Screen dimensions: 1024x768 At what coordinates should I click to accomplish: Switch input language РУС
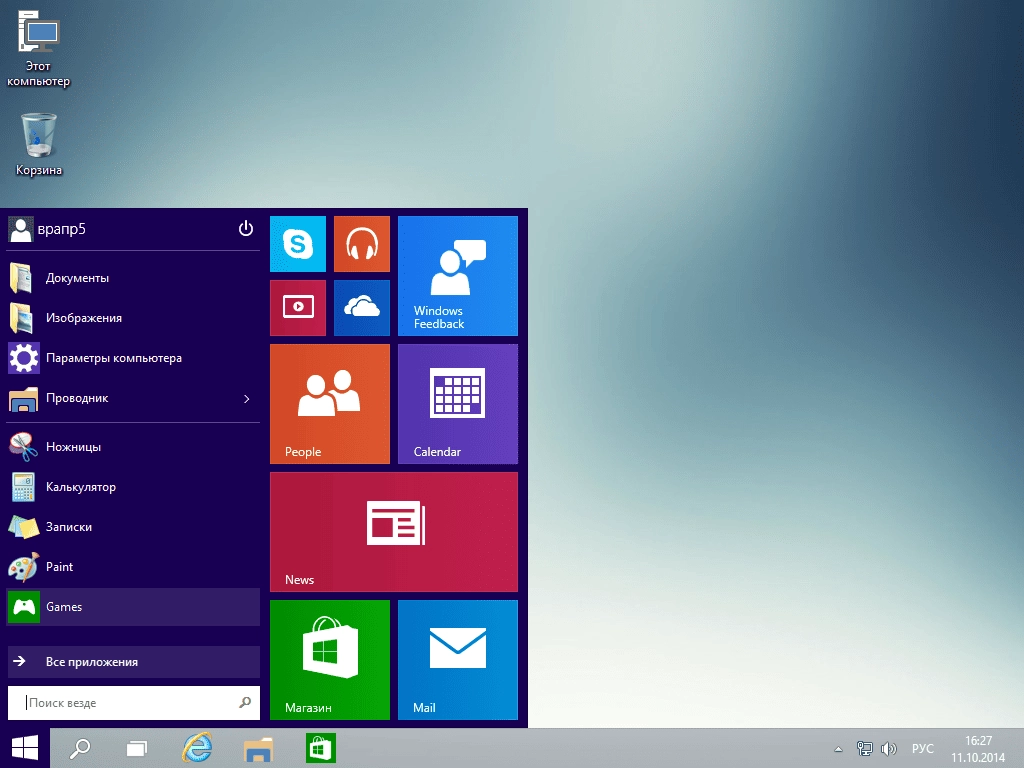[x=923, y=748]
